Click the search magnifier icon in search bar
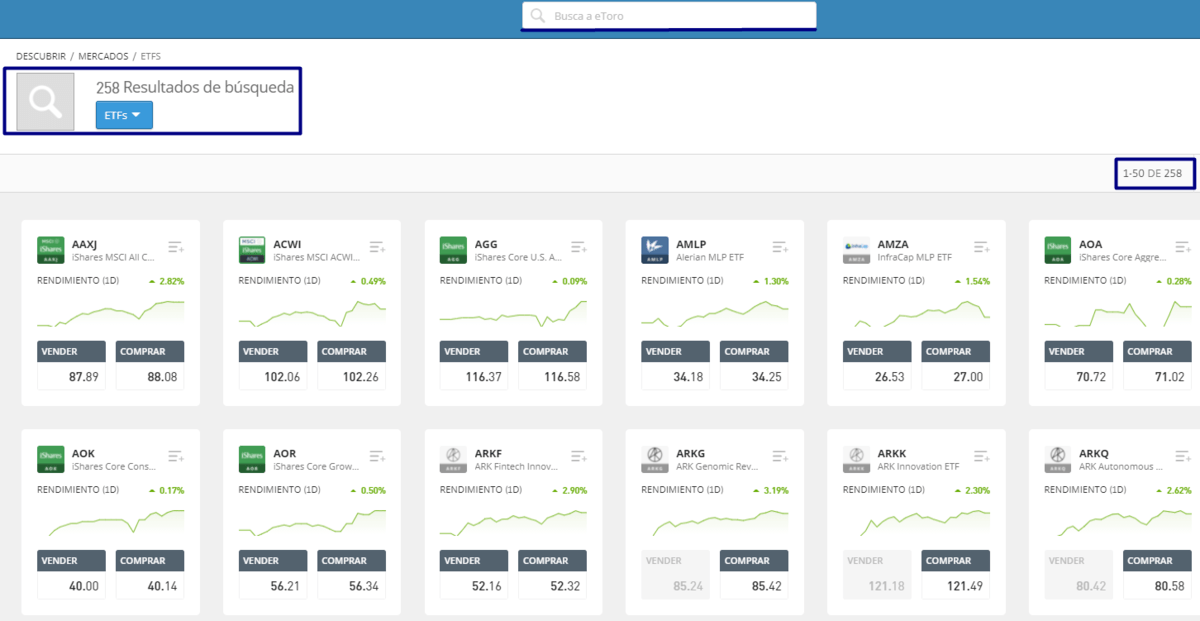 click(x=538, y=16)
